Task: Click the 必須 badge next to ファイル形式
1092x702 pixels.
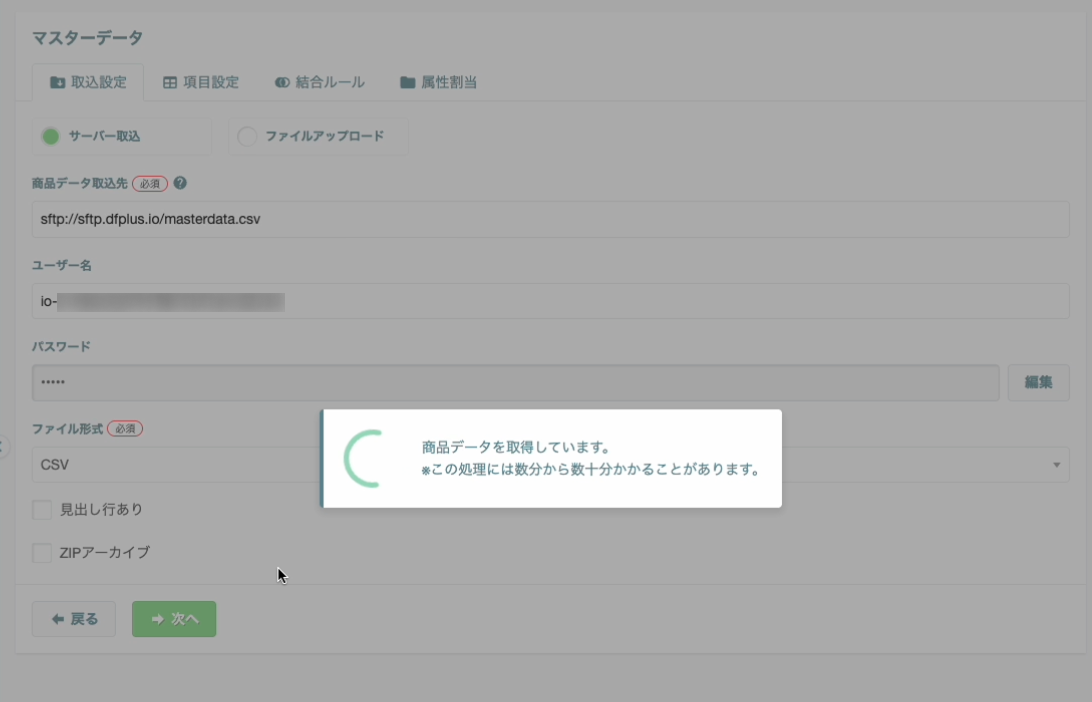Action: pos(125,428)
